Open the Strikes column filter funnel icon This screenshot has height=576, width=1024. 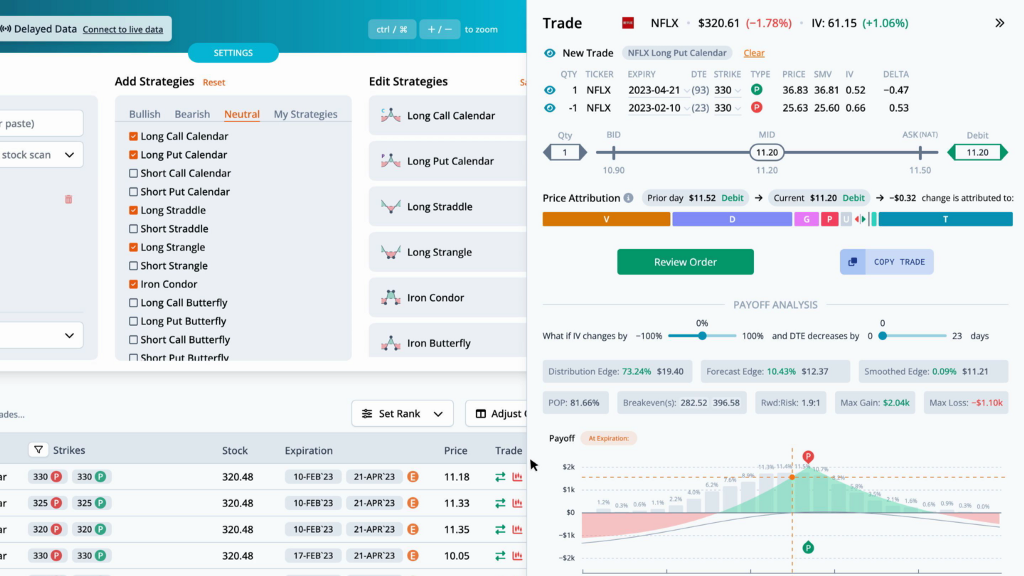point(39,450)
